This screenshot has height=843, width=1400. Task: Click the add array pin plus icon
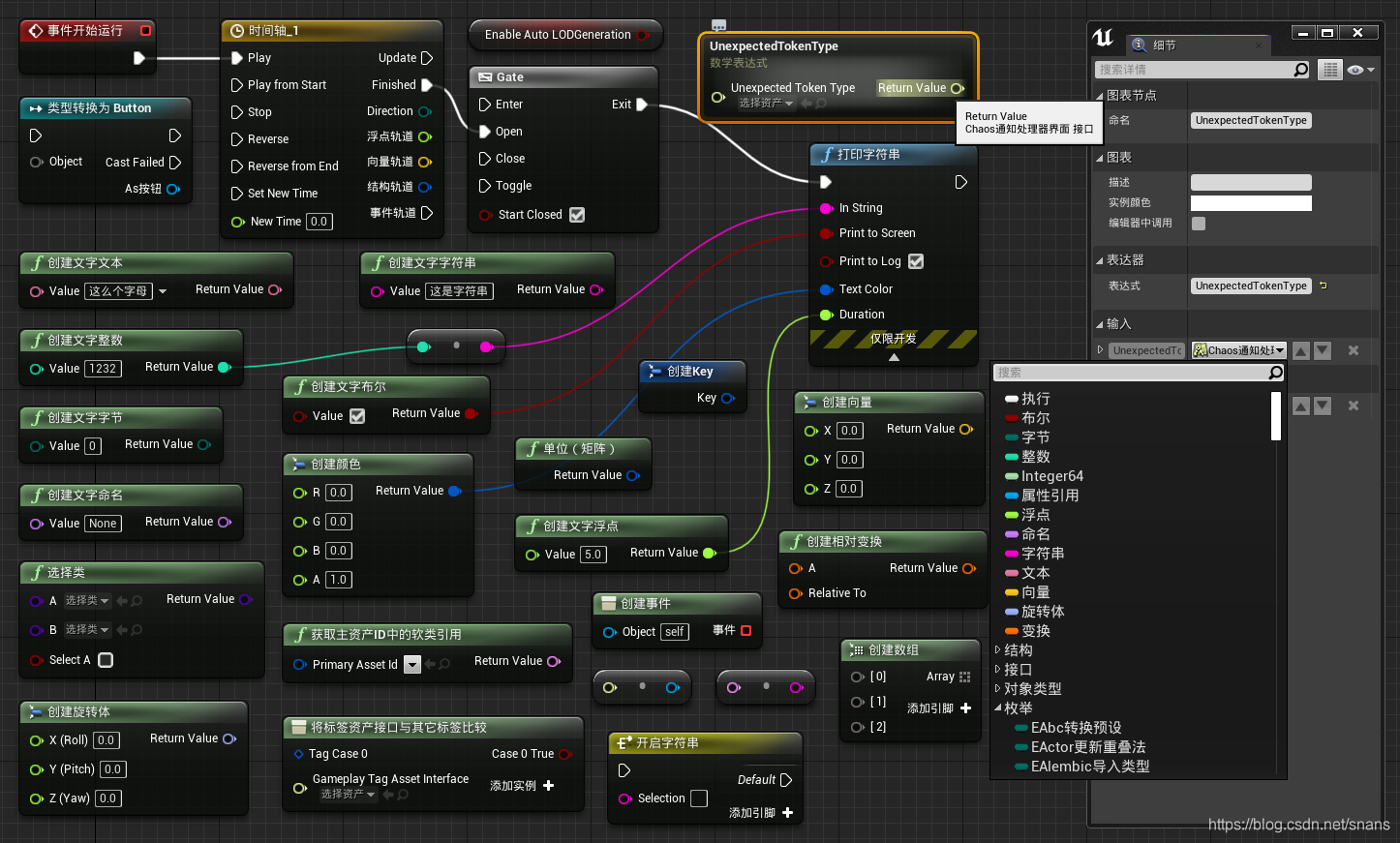[965, 708]
